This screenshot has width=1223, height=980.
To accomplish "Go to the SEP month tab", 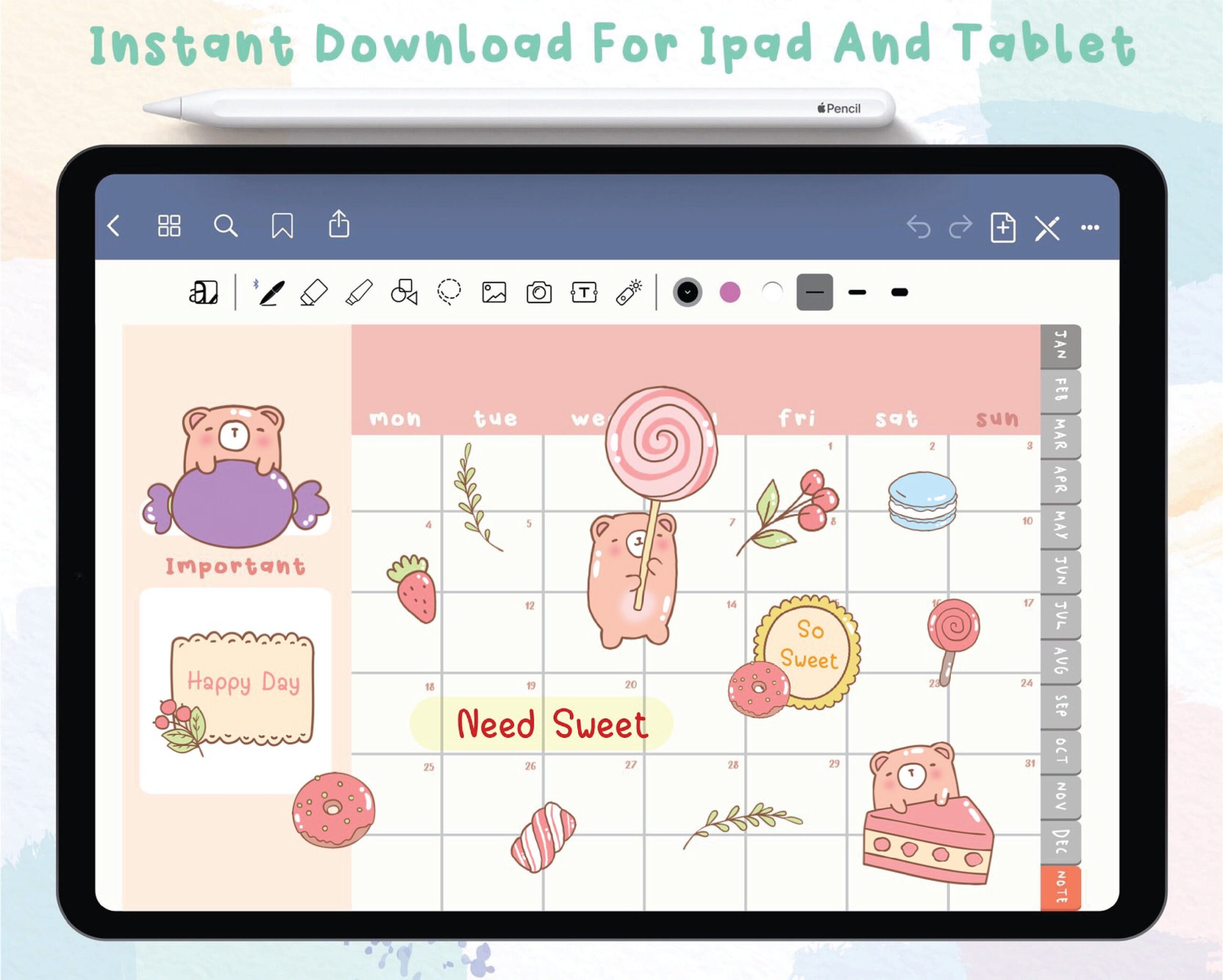I will 1060,707.
